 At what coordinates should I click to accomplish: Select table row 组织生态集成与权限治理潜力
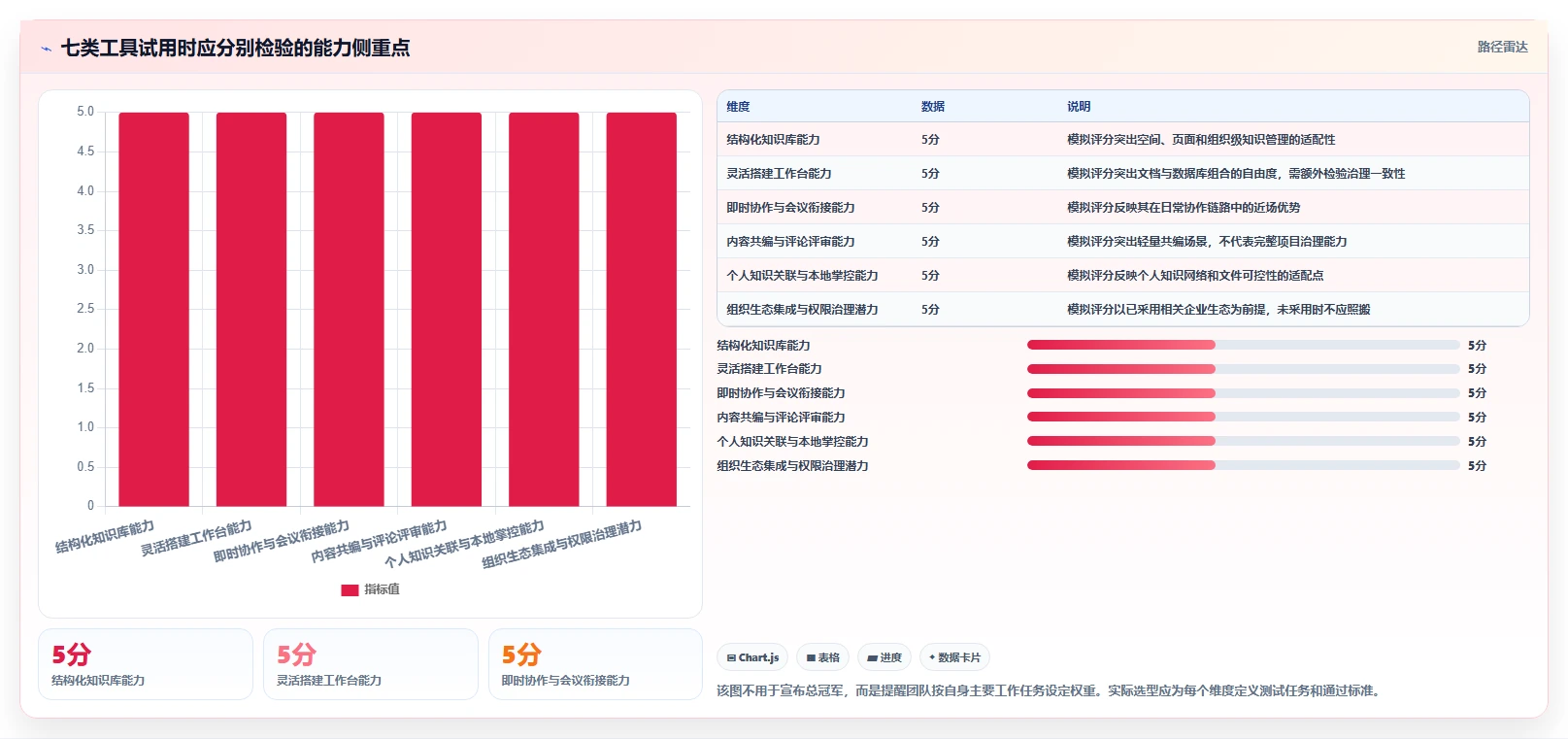tap(1122, 310)
